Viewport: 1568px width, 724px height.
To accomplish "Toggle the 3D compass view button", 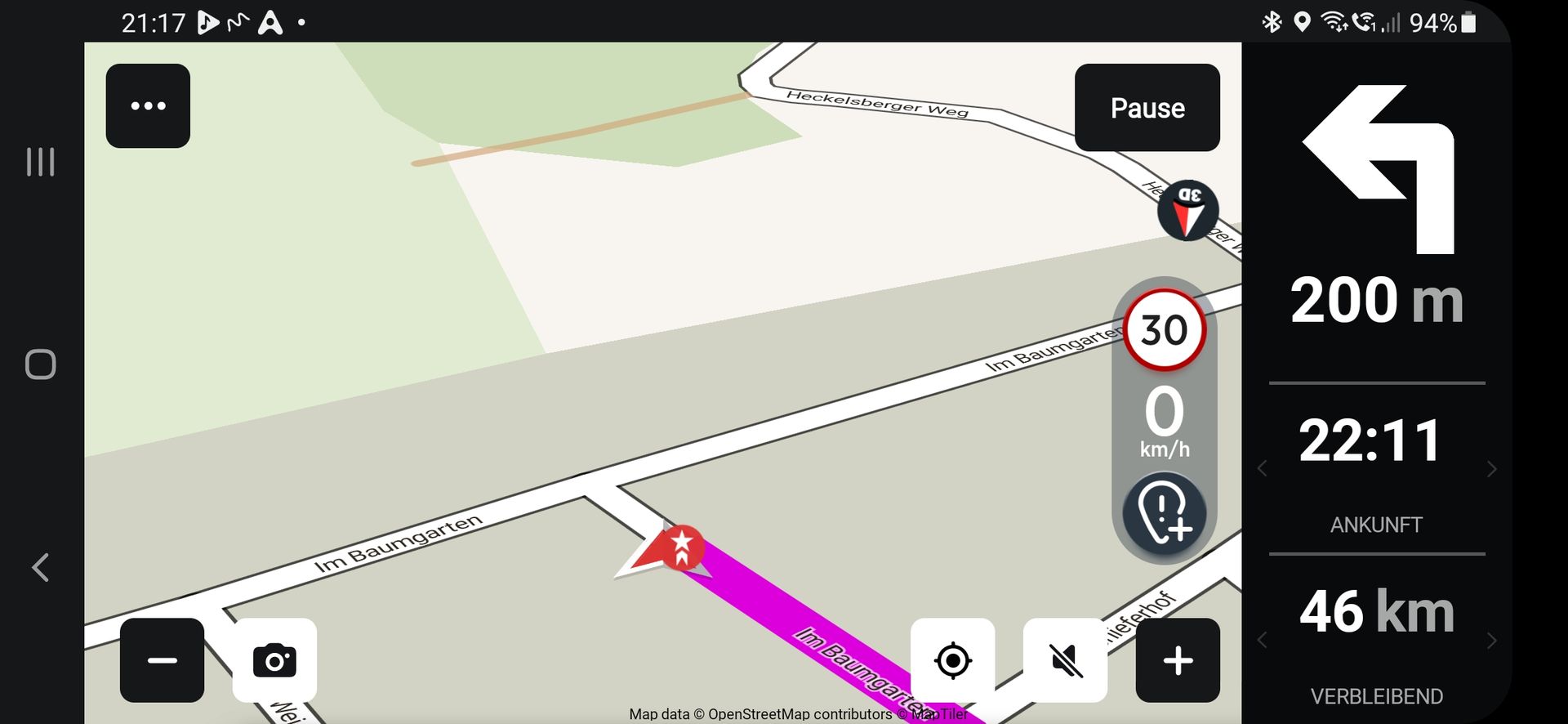I will [1188, 211].
